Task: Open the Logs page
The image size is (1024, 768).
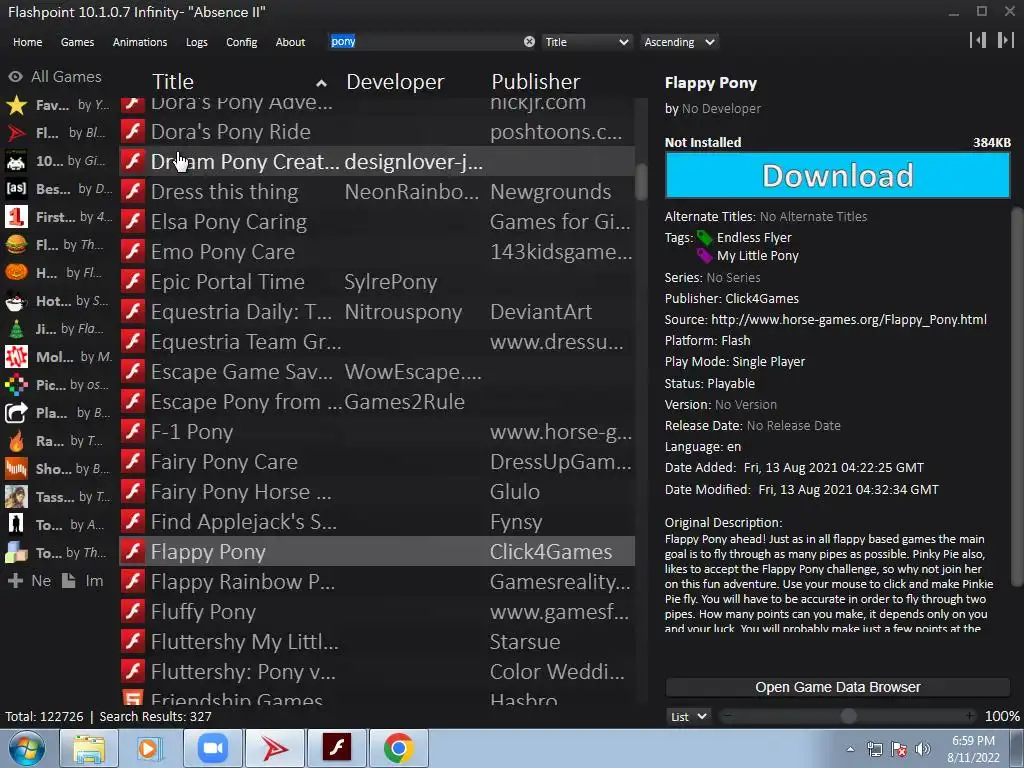Action: (197, 42)
